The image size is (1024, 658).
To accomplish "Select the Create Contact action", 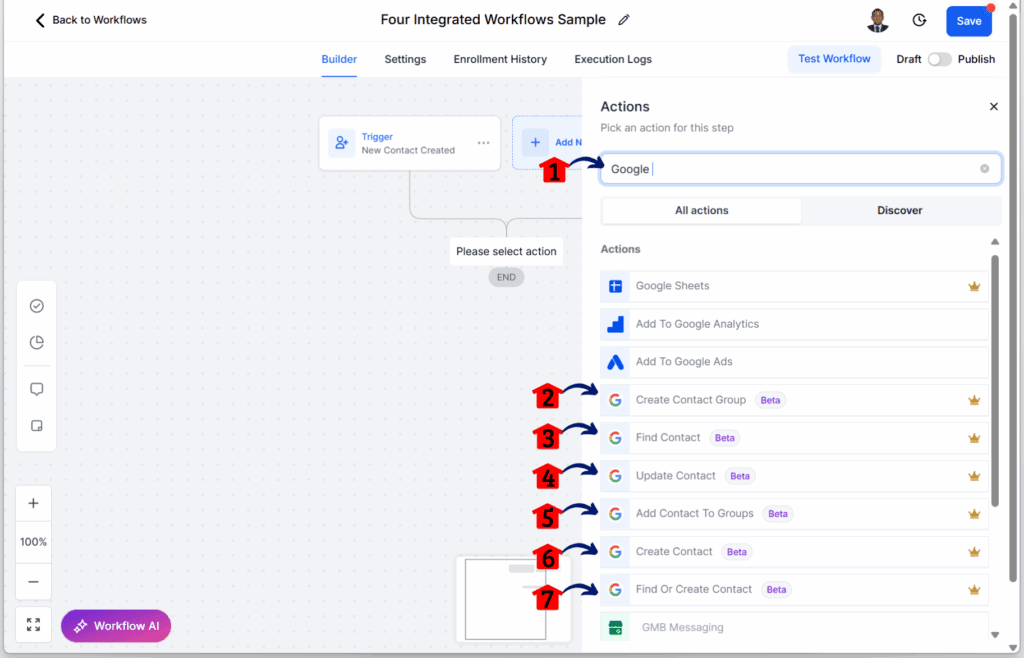I will click(x=793, y=552).
